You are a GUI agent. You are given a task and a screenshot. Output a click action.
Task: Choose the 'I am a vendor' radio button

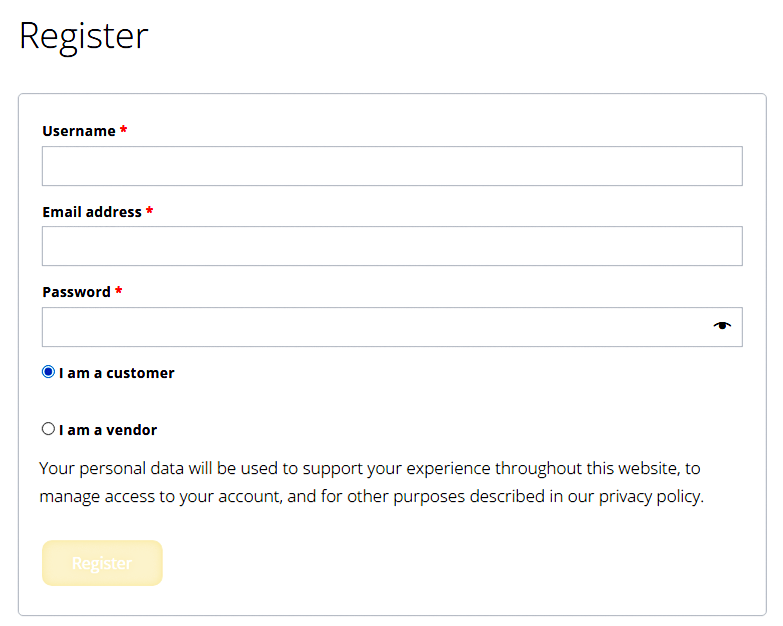(x=48, y=429)
